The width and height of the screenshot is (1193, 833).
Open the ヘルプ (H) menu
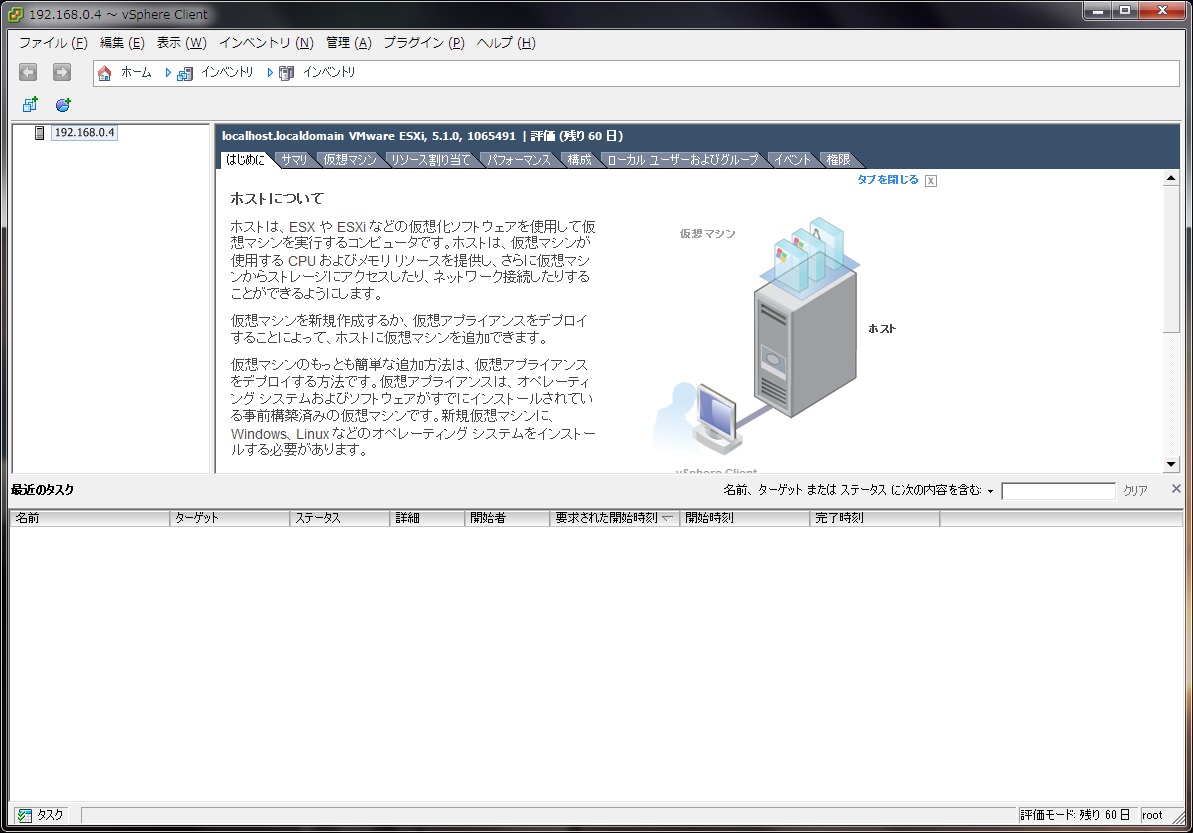click(506, 43)
